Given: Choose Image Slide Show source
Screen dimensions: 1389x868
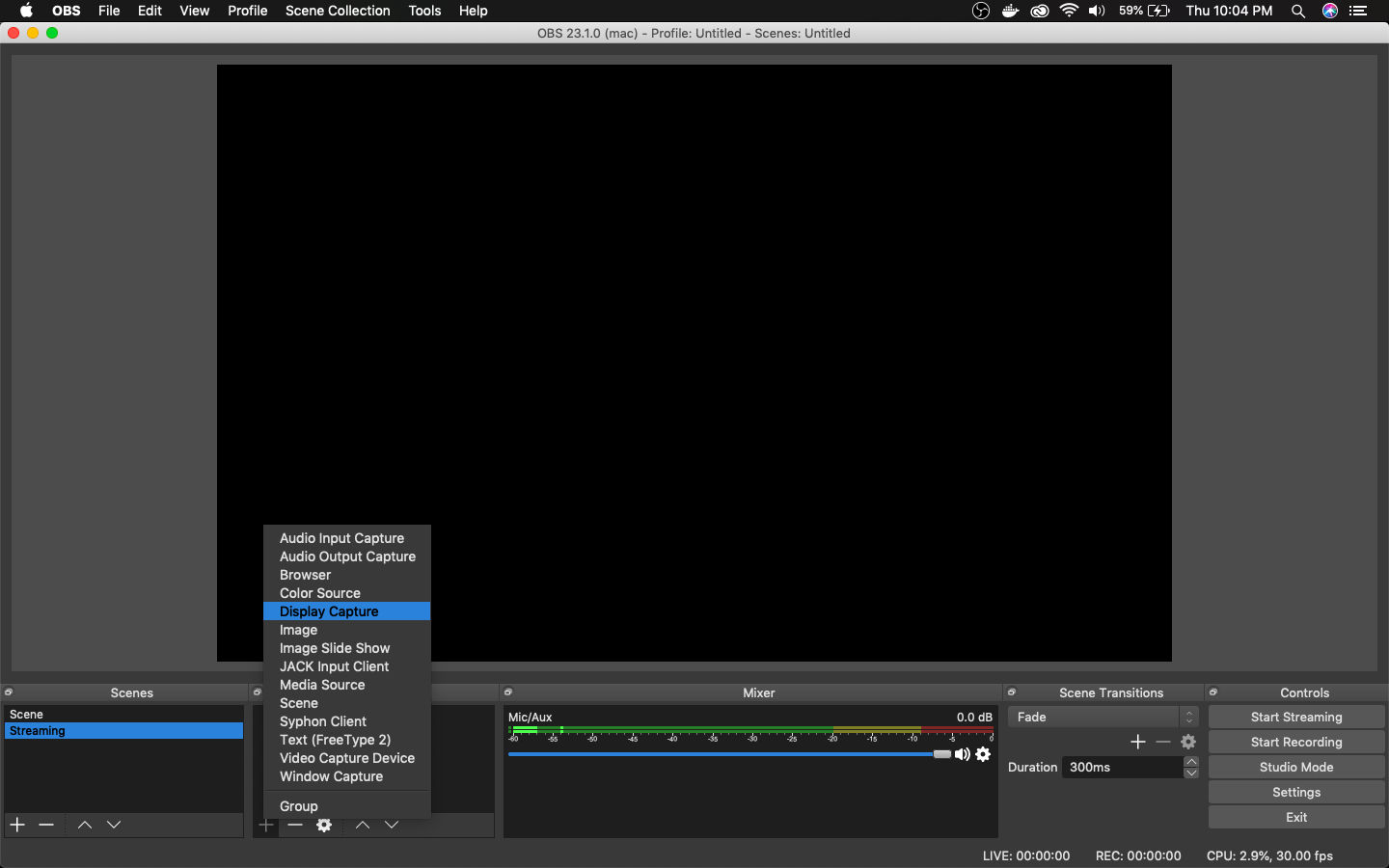Looking at the screenshot, I should [346, 648].
